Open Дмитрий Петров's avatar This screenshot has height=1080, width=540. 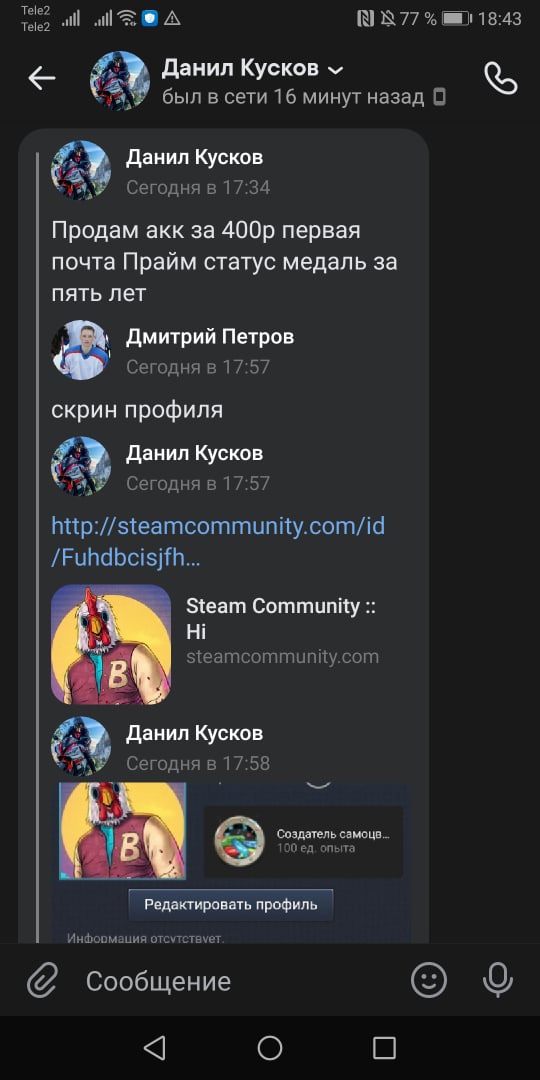click(81, 350)
